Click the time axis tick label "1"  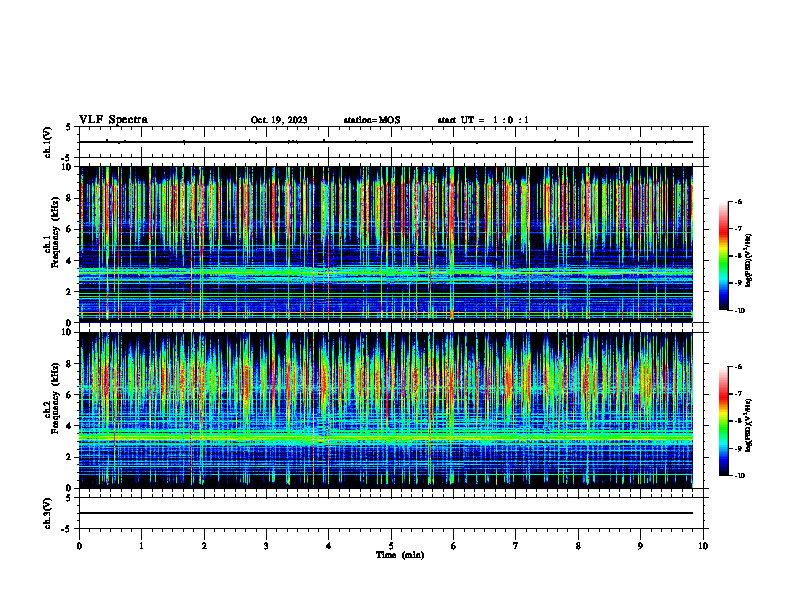click(x=141, y=546)
